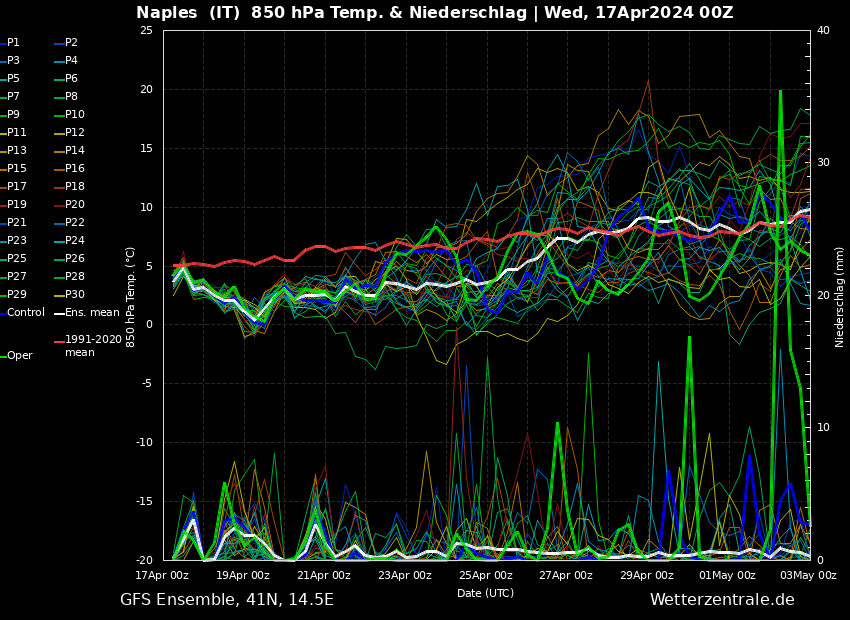Screen dimensions: 850x620
Task: Select the P18 legend label
Action: pos(69,186)
